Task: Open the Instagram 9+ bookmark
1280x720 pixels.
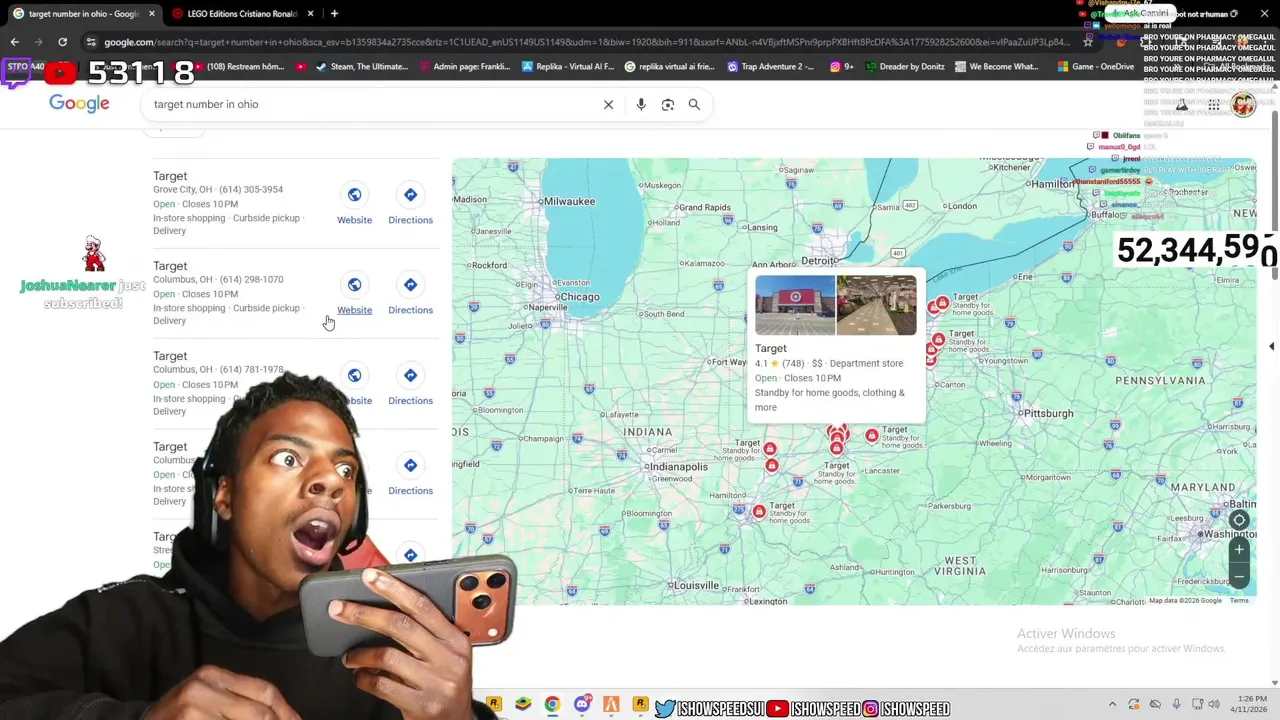Action: click(x=841, y=67)
